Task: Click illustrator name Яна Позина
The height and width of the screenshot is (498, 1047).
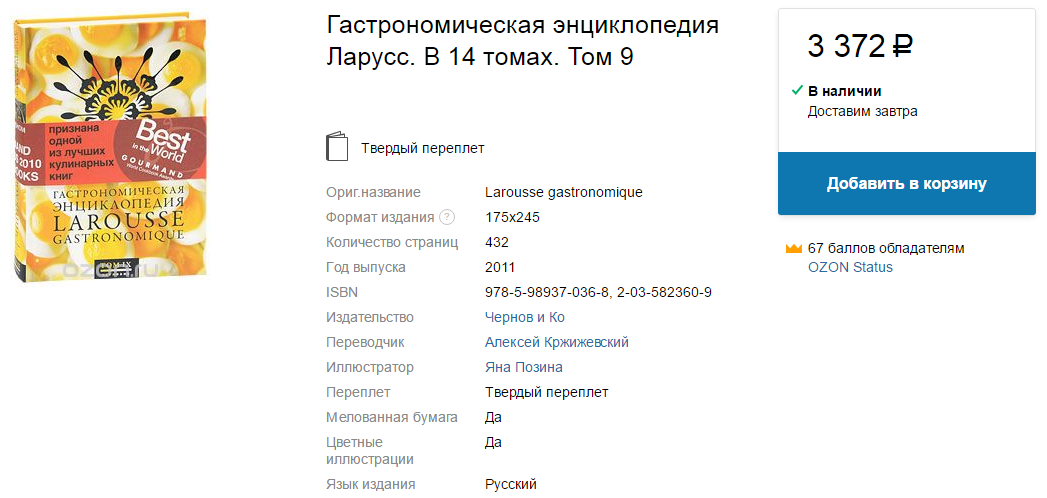Action: (x=523, y=367)
